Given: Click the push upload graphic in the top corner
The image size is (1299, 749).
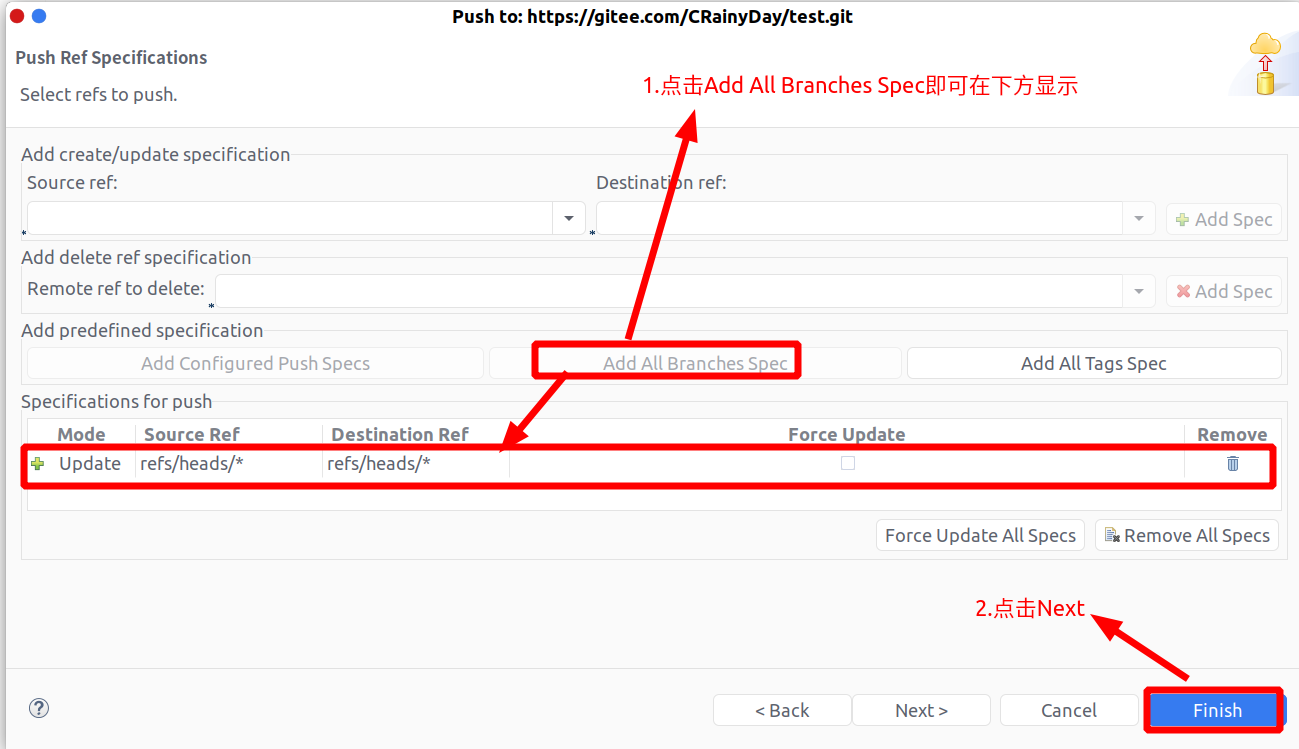Looking at the screenshot, I should pos(1264,62).
